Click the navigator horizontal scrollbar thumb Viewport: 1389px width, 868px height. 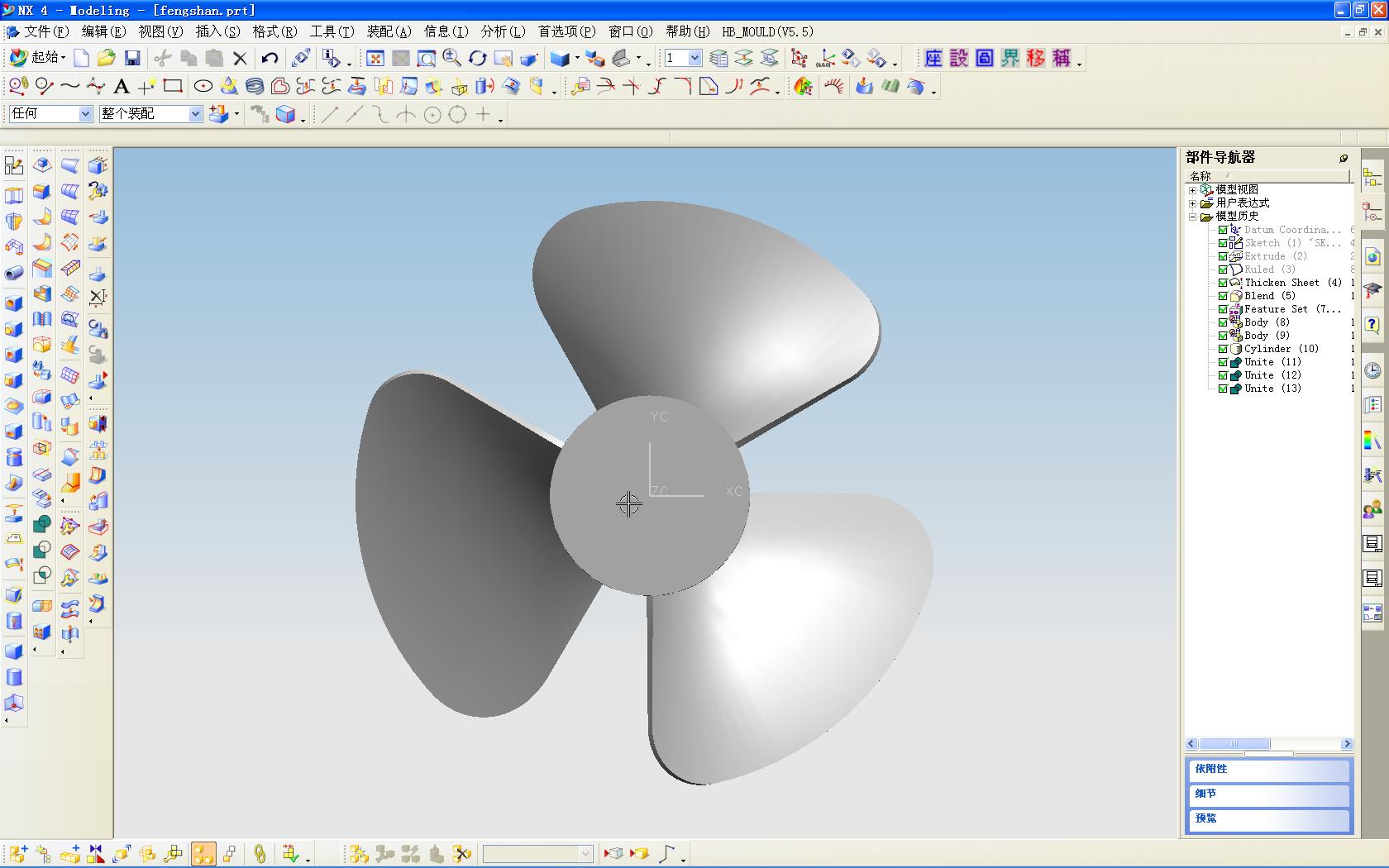pos(1234,744)
